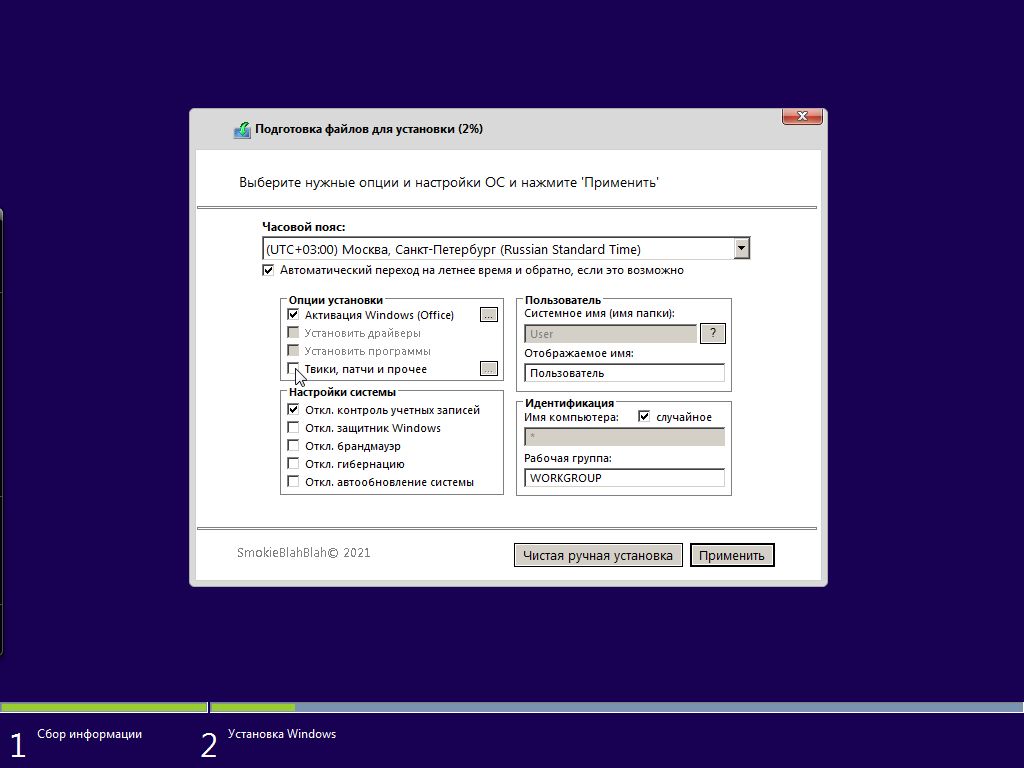Image resolution: width=1024 pixels, height=768 pixels.
Task: Click the Применить button
Action: (731, 555)
